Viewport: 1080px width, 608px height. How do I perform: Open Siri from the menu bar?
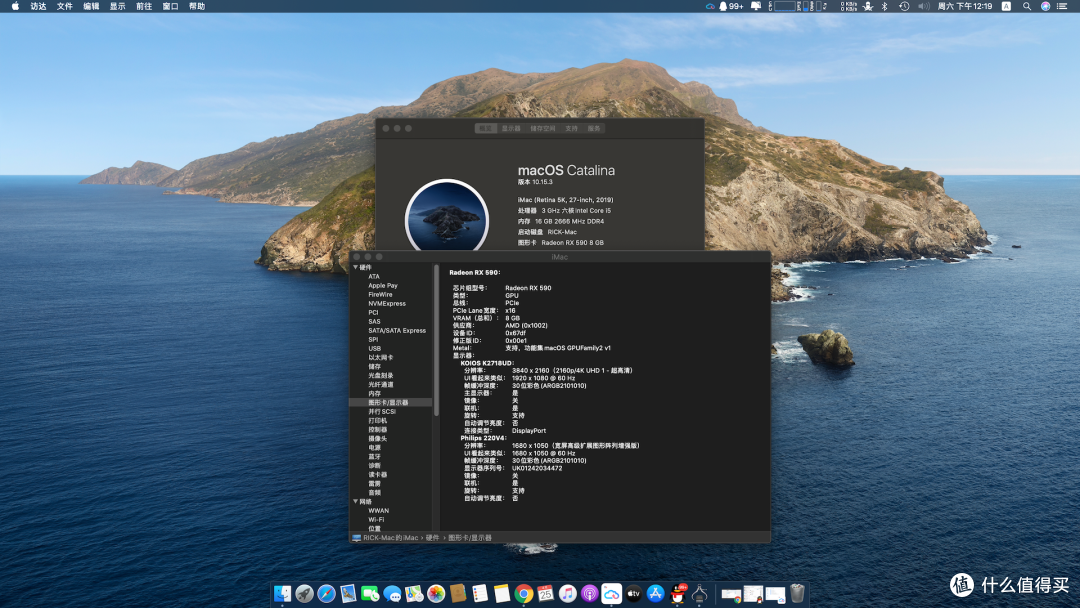click(x=1045, y=6)
